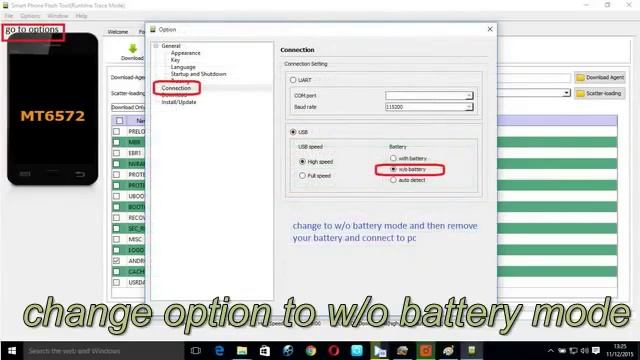Image resolution: width=640 pixels, height=360 pixels.
Task: Open the Window menu
Action: pos(58,16)
